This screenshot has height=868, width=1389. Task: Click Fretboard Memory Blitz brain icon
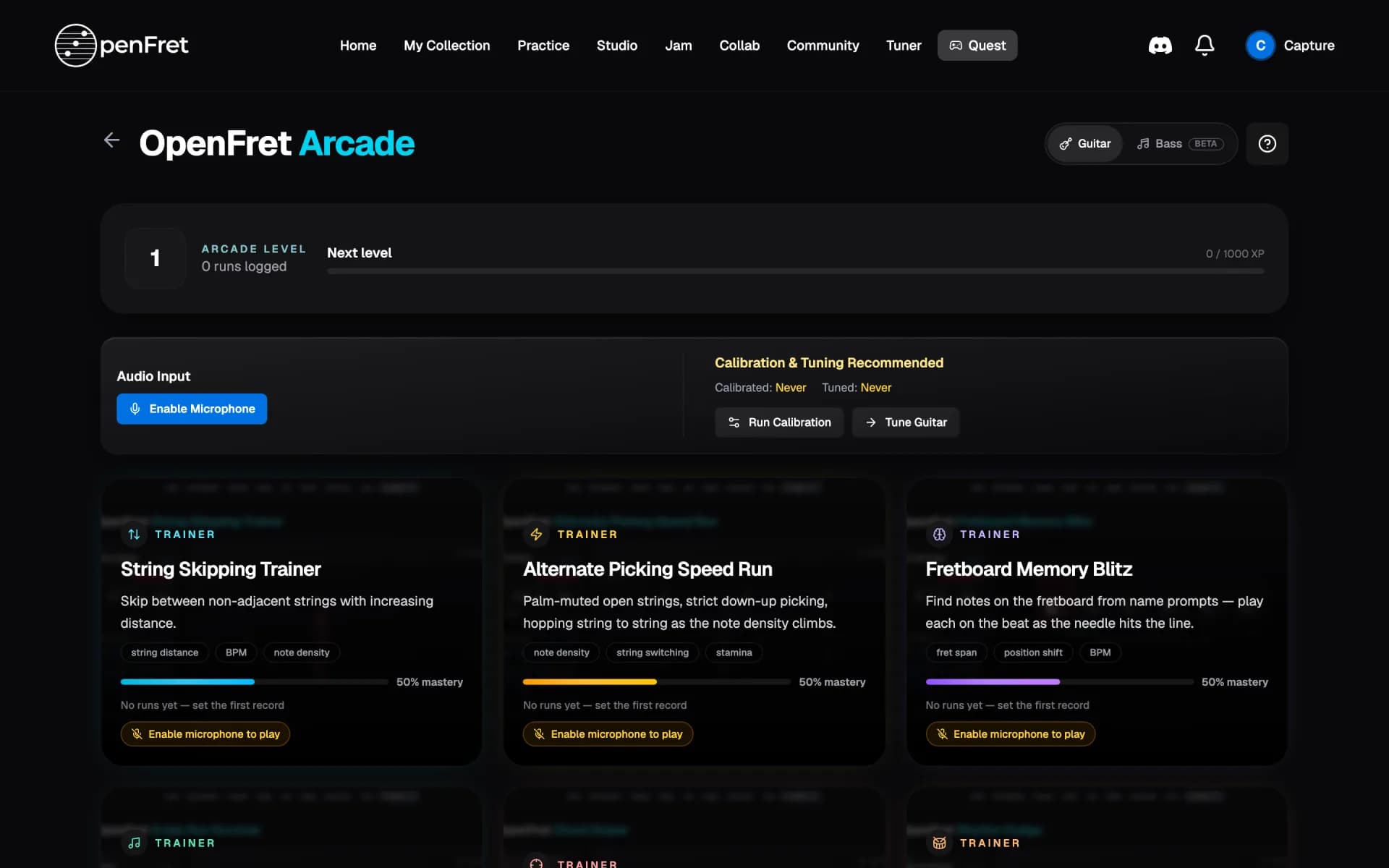(939, 535)
